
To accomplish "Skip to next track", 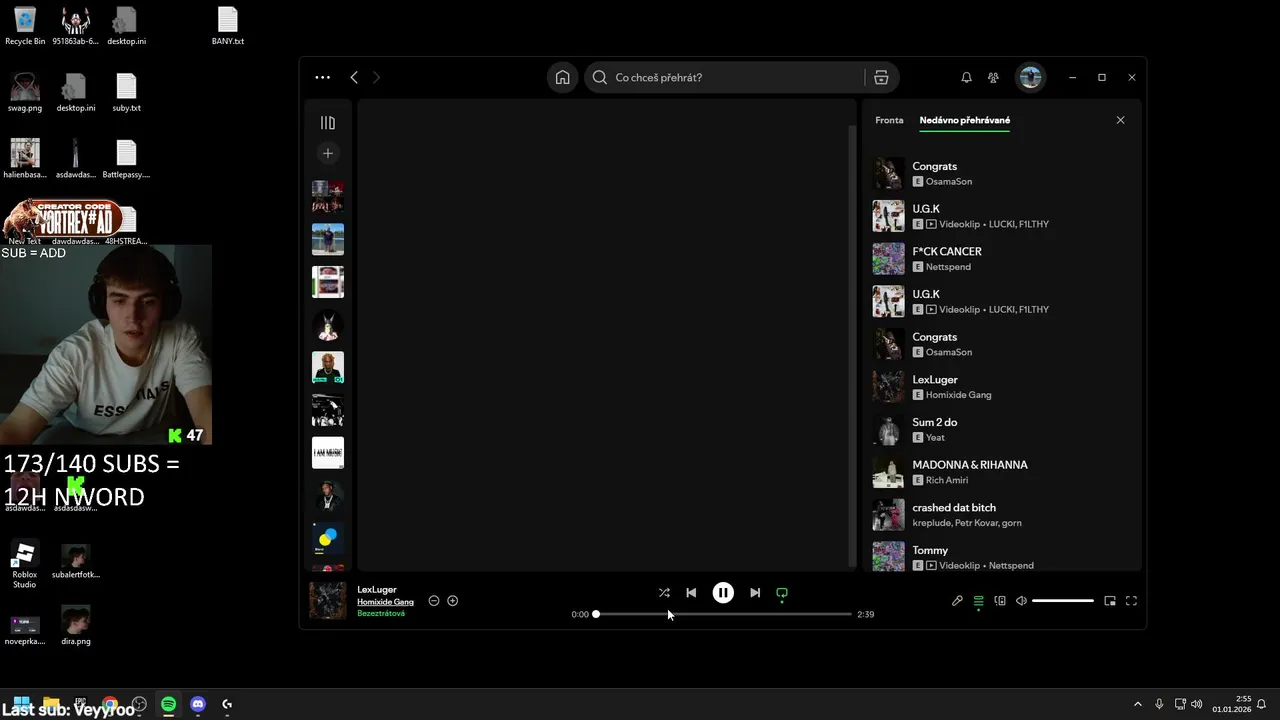I will [755, 593].
